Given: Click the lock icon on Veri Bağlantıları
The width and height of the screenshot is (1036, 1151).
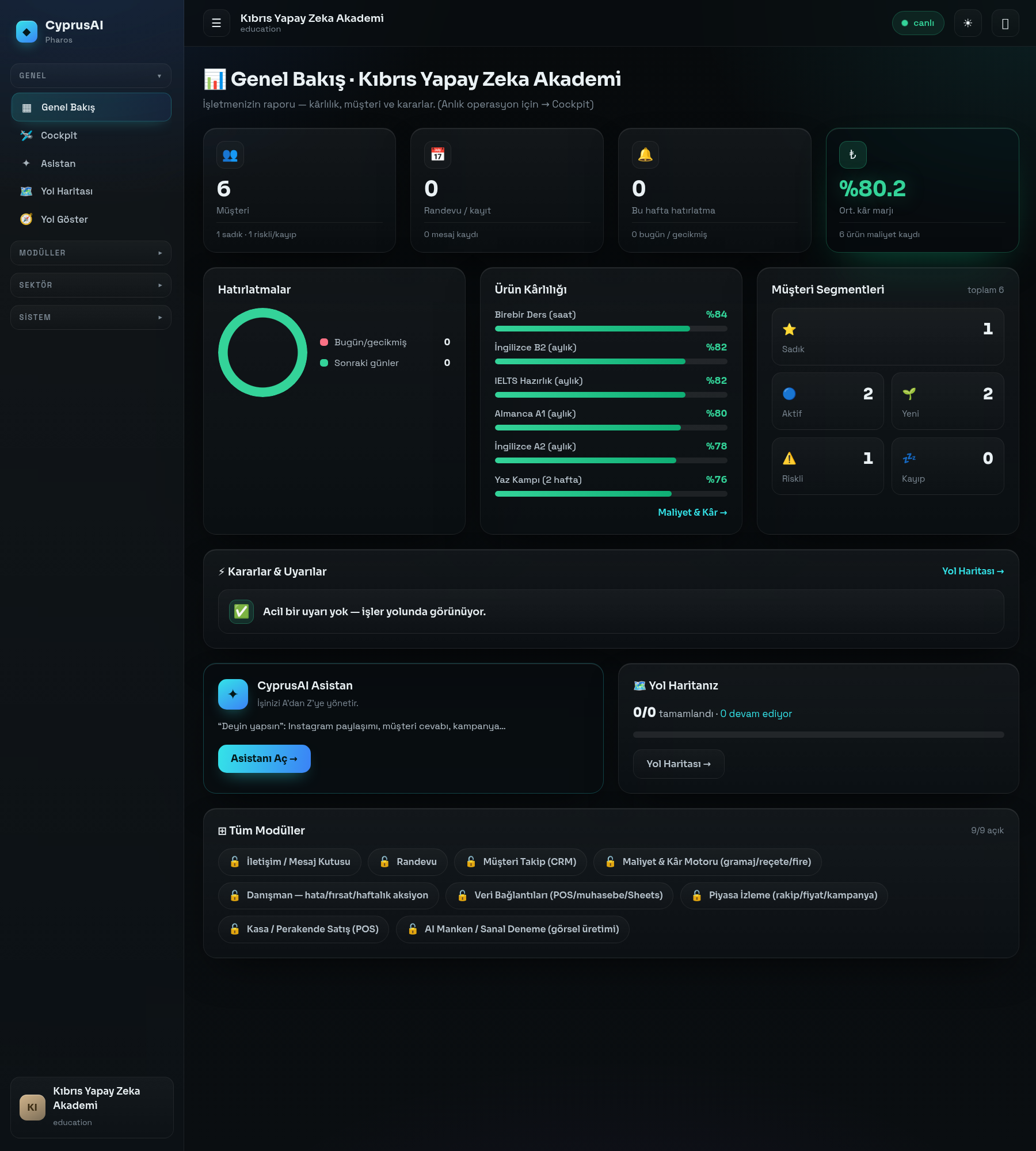Looking at the screenshot, I should click(x=462, y=895).
